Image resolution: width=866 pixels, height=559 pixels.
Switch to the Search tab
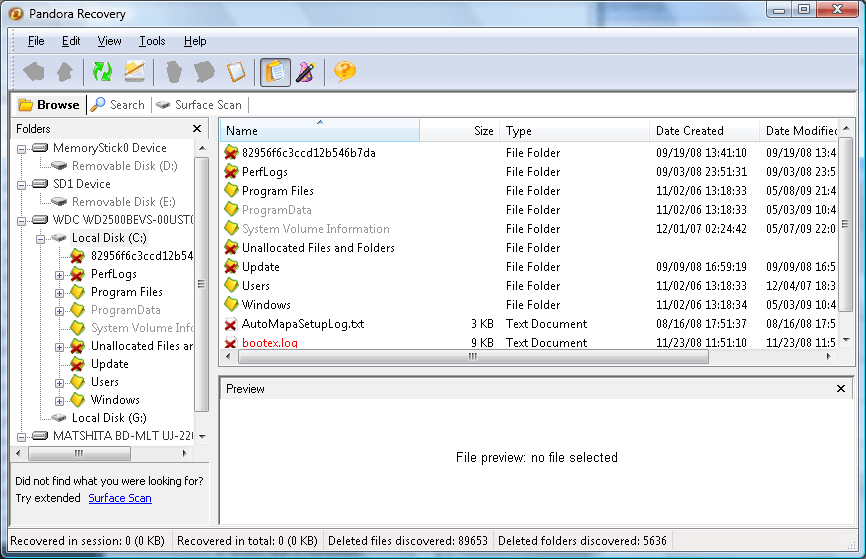[118, 104]
